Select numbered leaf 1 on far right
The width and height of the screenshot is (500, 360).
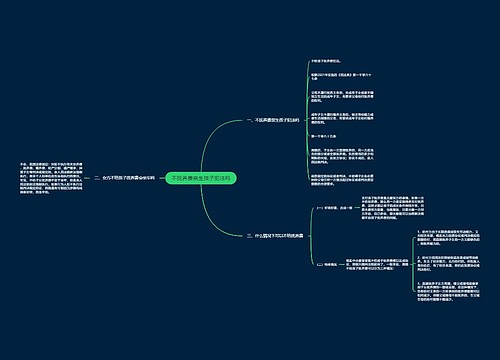[449, 237]
